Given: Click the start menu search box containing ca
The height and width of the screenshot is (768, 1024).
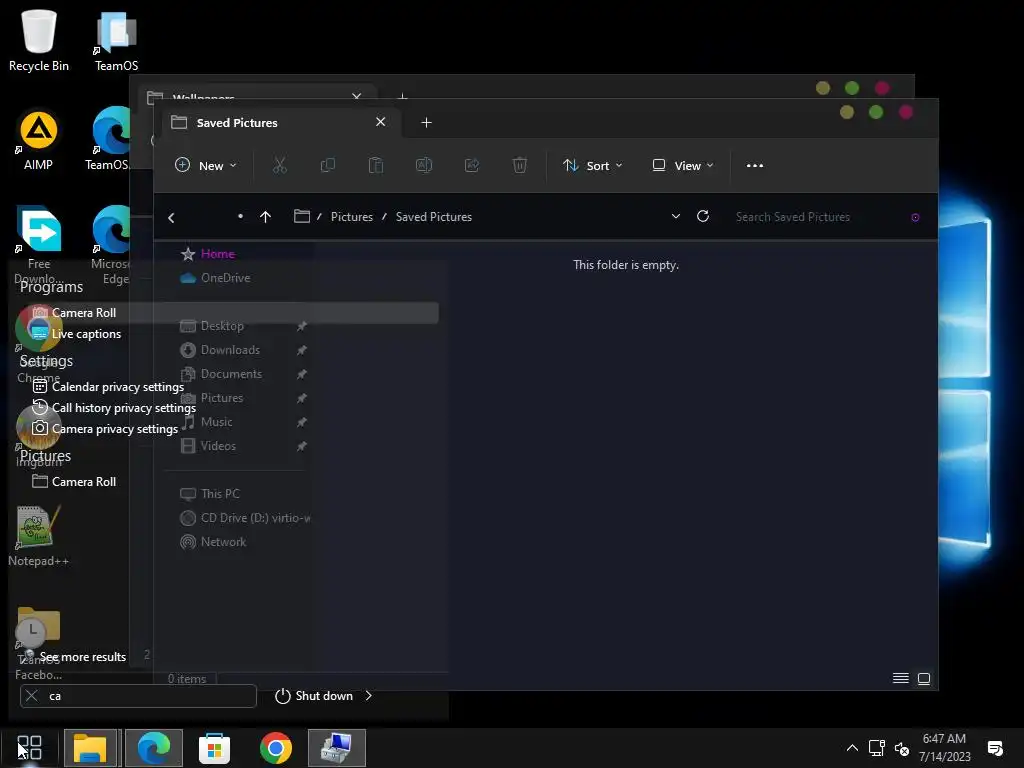Looking at the screenshot, I should (138, 696).
